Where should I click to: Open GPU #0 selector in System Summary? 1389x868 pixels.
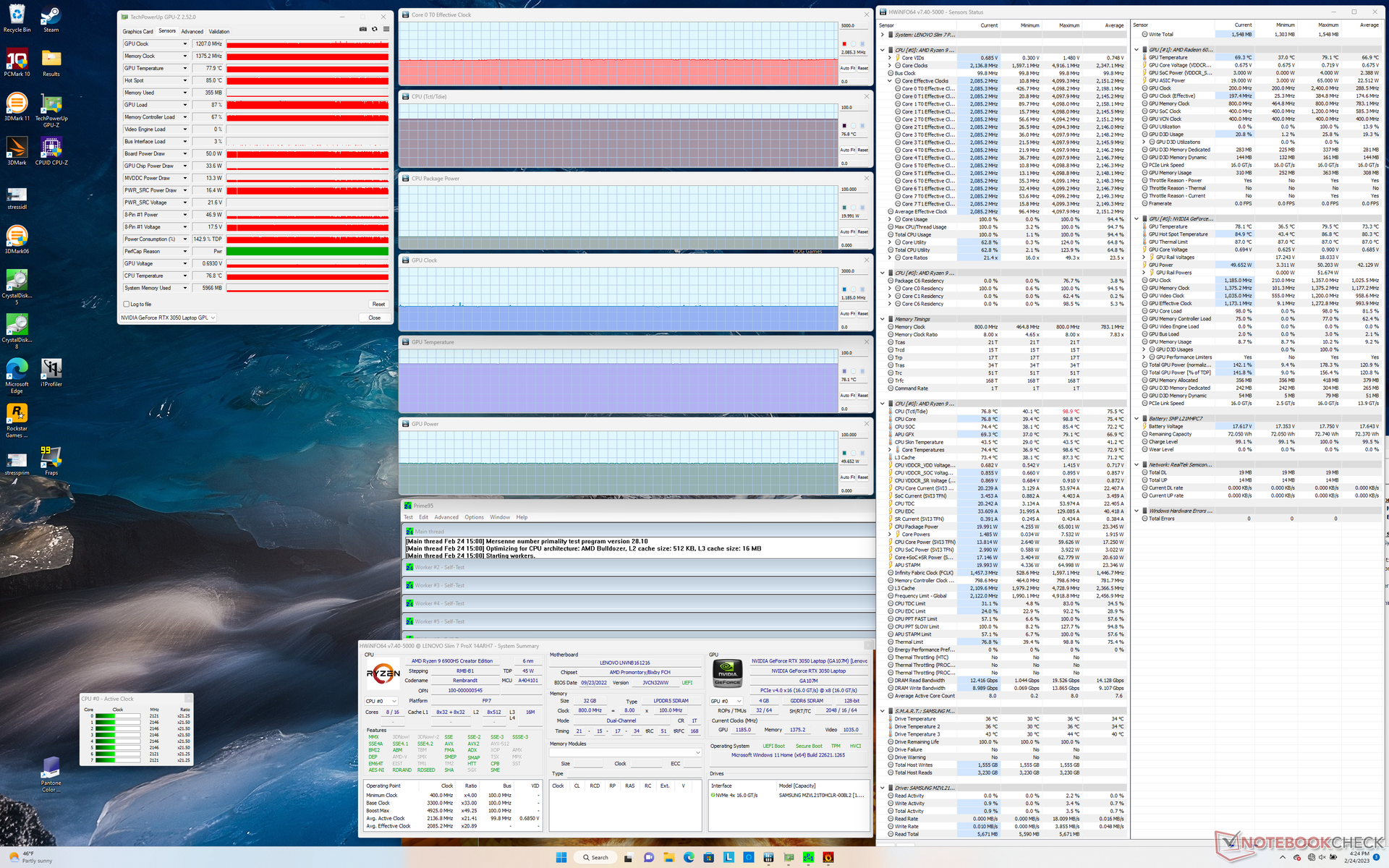point(726,701)
